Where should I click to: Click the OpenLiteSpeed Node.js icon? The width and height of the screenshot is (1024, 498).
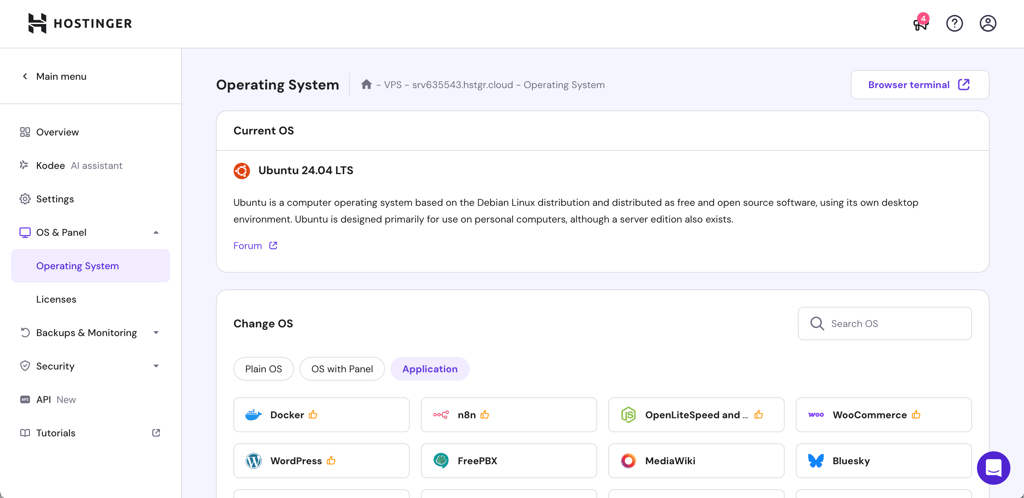pyautogui.click(x=628, y=415)
